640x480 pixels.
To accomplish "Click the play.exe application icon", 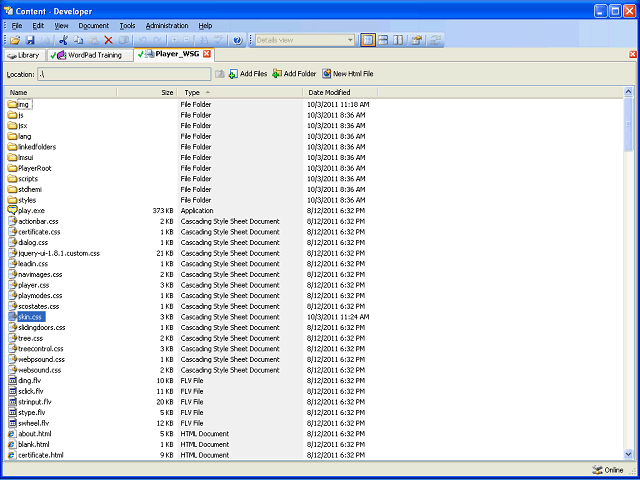I will pos(13,211).
